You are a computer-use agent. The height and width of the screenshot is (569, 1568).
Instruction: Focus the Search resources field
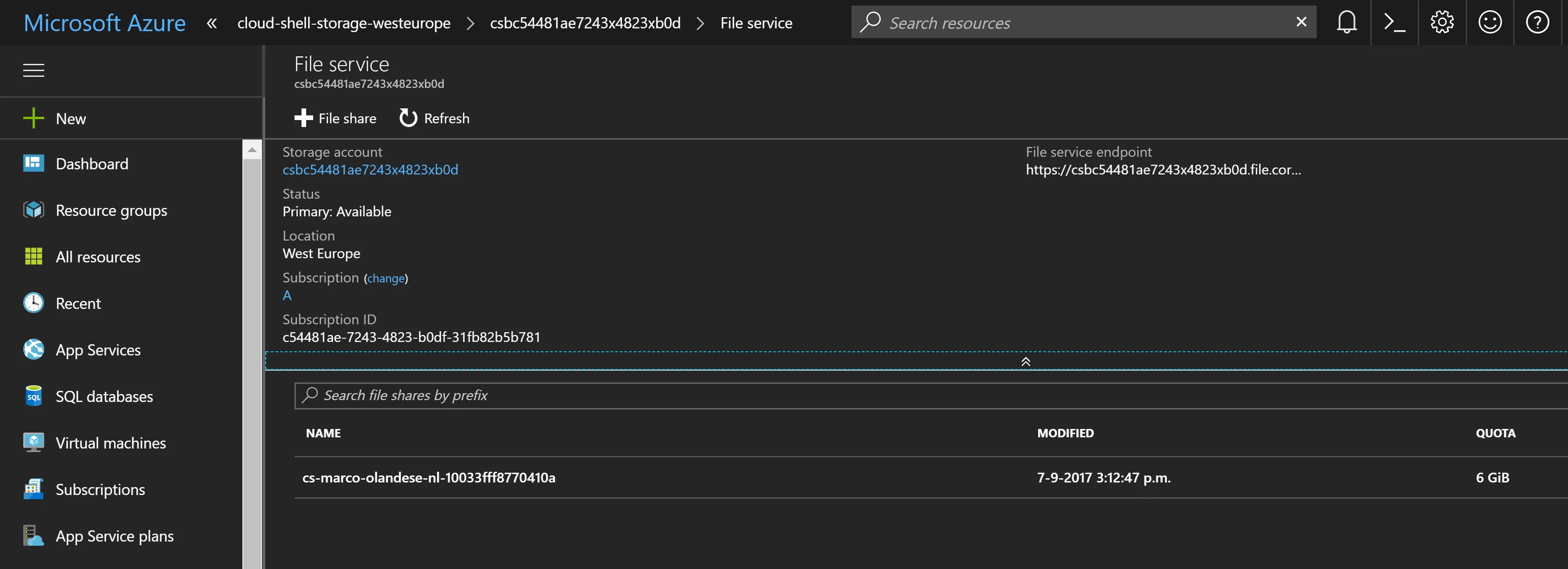coord(1084,22)
